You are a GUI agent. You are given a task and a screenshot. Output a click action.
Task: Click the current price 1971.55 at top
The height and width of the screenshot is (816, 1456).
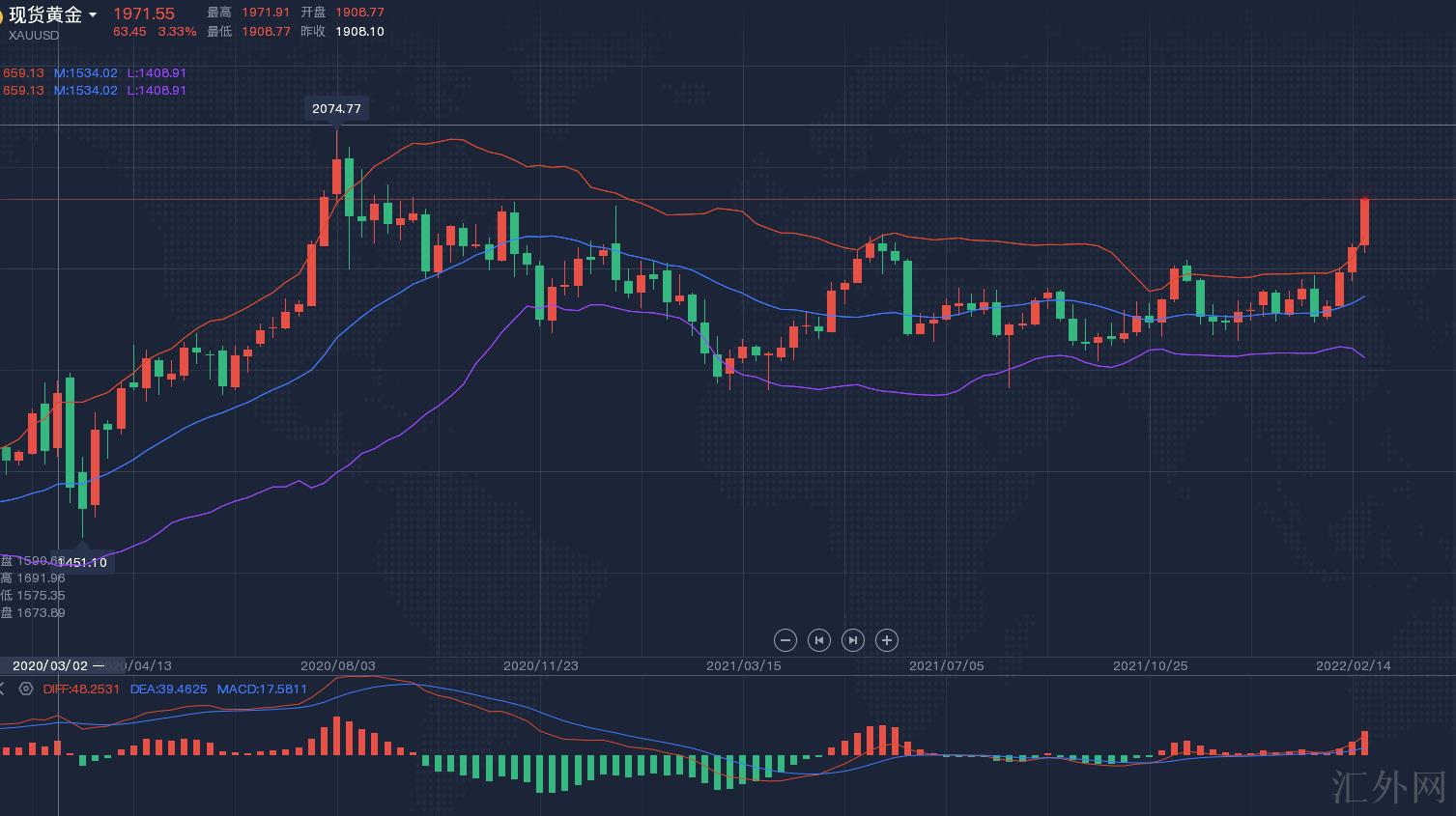[x=144, y=14]
